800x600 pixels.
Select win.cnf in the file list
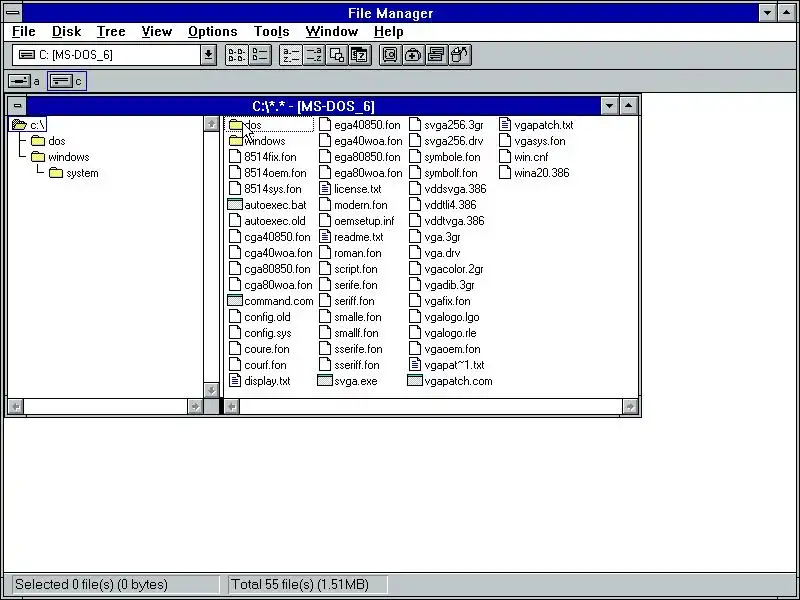click(523, 157)
